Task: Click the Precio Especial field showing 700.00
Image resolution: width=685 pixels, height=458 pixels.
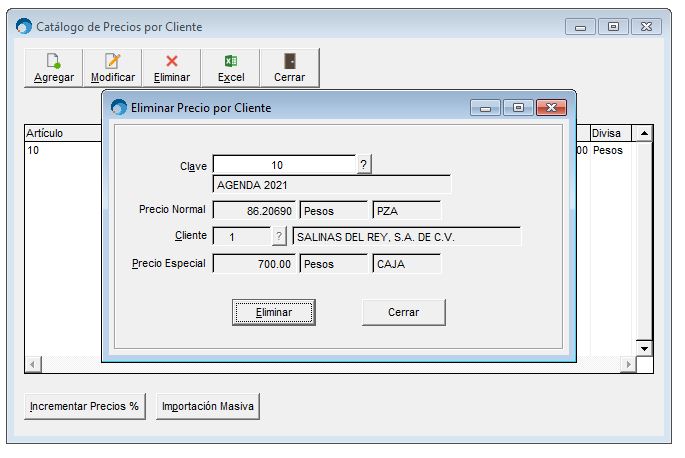Action: [254, 264]
